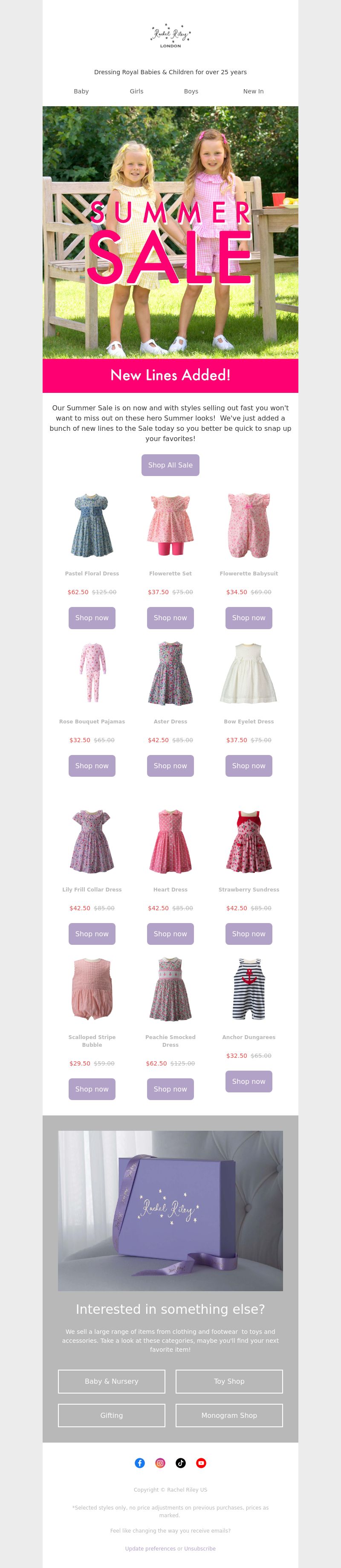Select the Girls navigation link

(137, 91)
